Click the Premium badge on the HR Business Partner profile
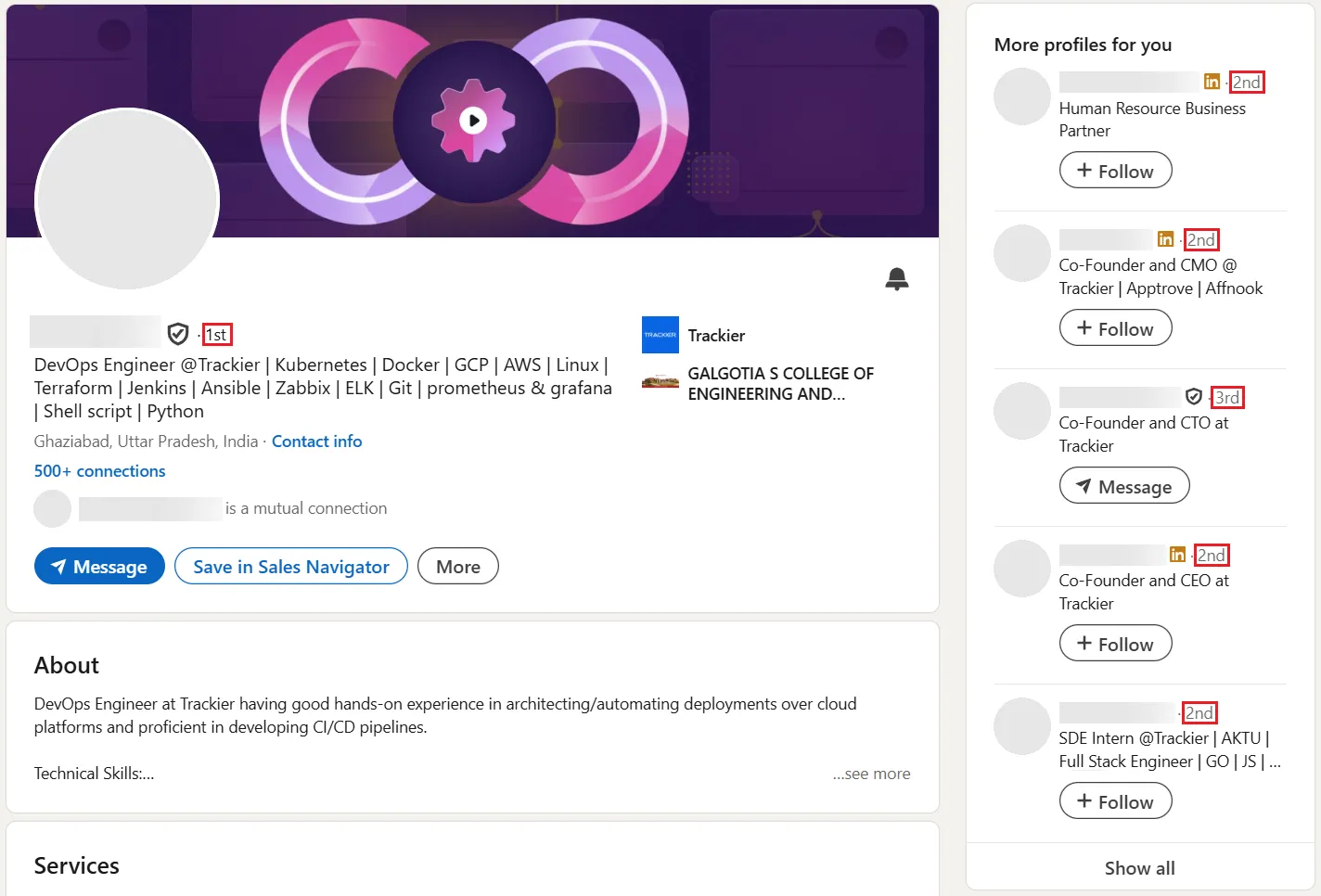The image size is (1321, 896). (x=1212, y=82)
